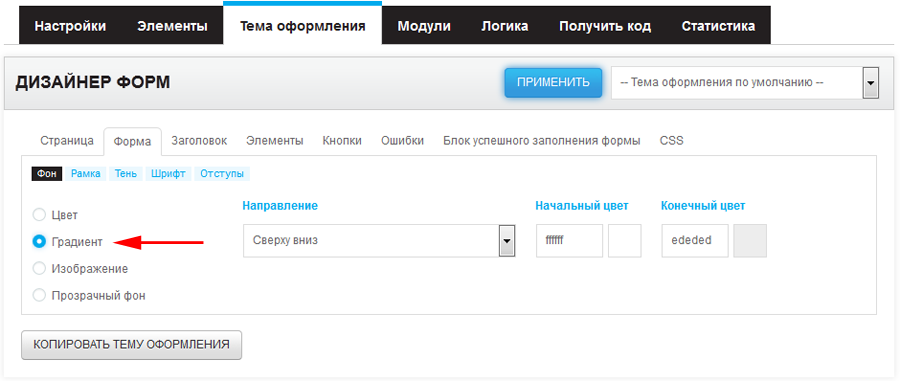Open the Ошибки sub-tab

tap(402, 141)
